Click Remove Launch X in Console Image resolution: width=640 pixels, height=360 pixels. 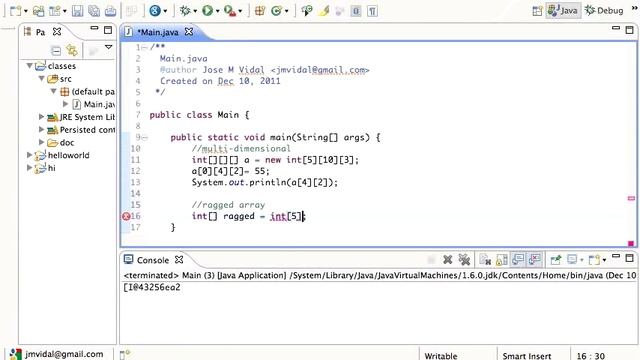[448, 260]
